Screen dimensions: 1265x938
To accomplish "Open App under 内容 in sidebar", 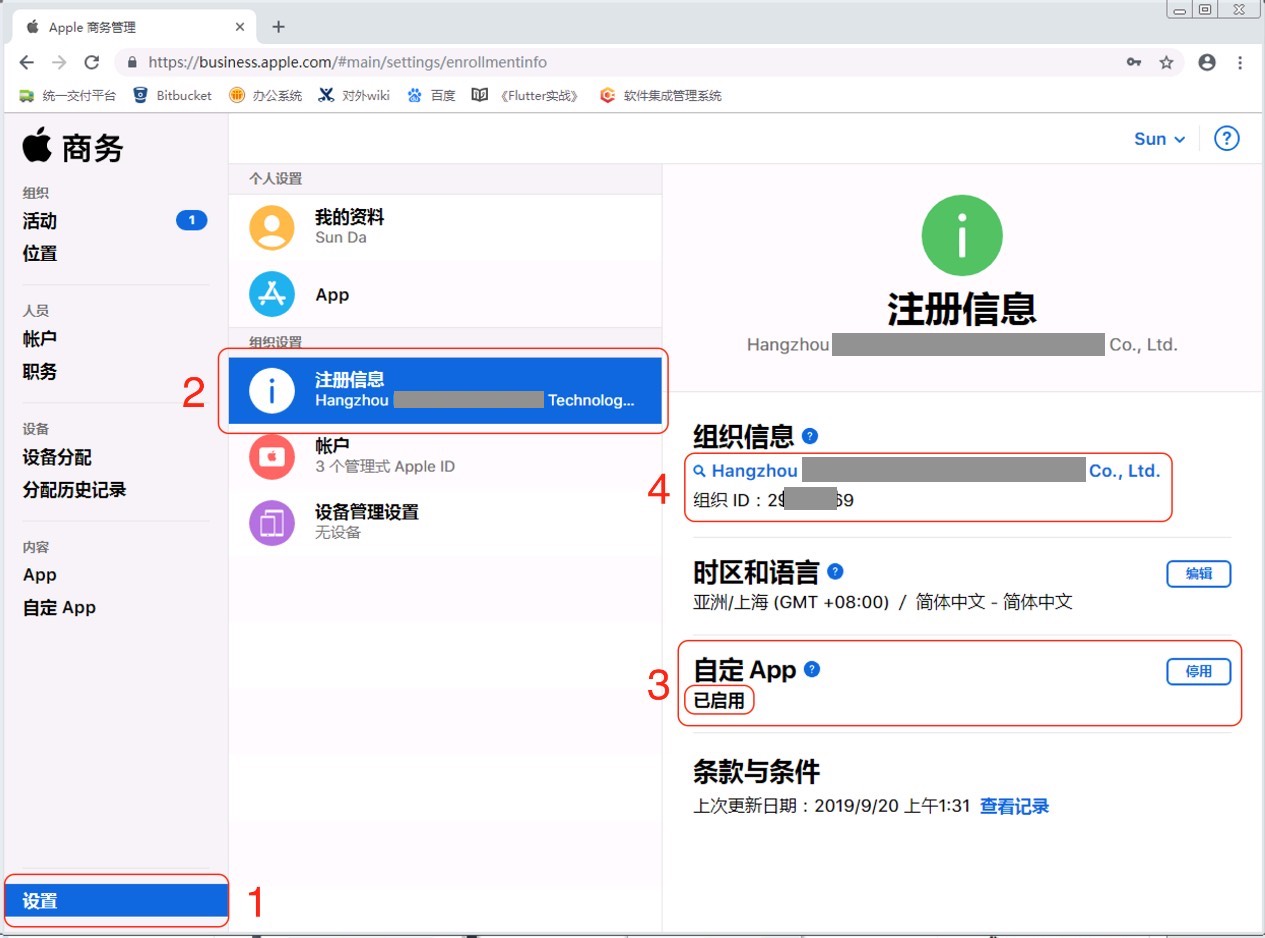I will point(40,575).
